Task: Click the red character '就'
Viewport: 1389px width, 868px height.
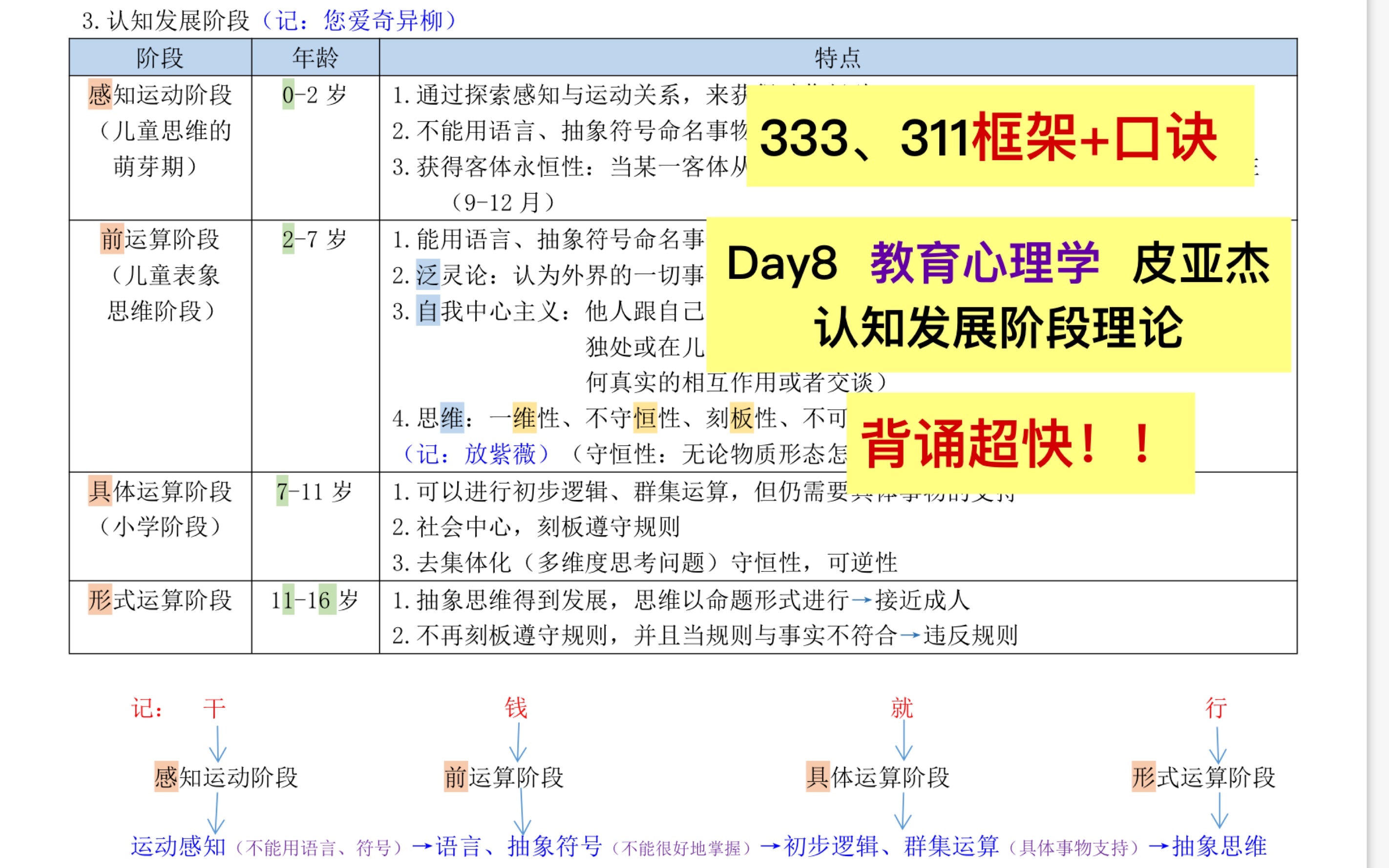Action: tap(902, 708)
